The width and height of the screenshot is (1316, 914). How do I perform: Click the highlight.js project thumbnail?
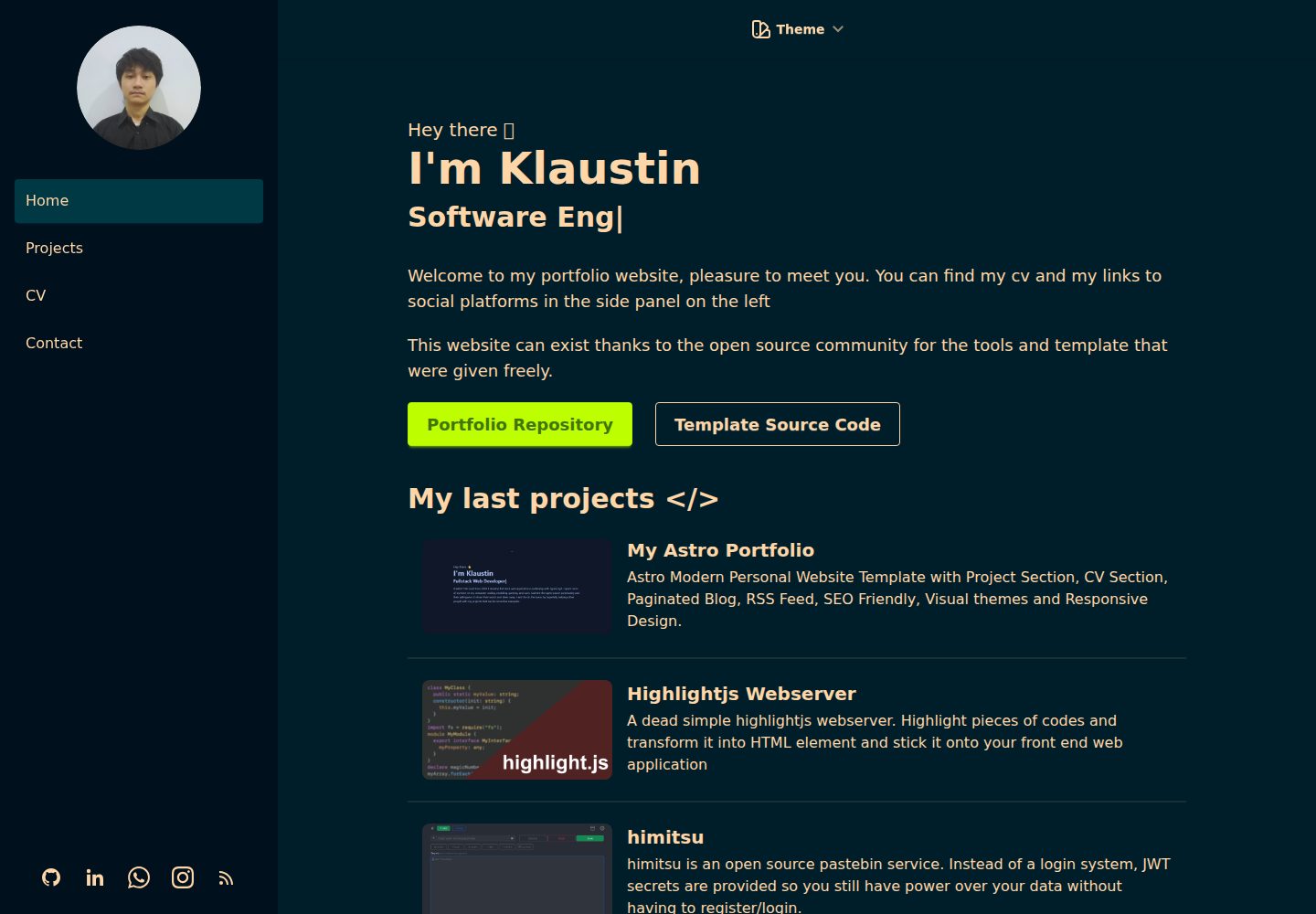(x=517, y=730)
